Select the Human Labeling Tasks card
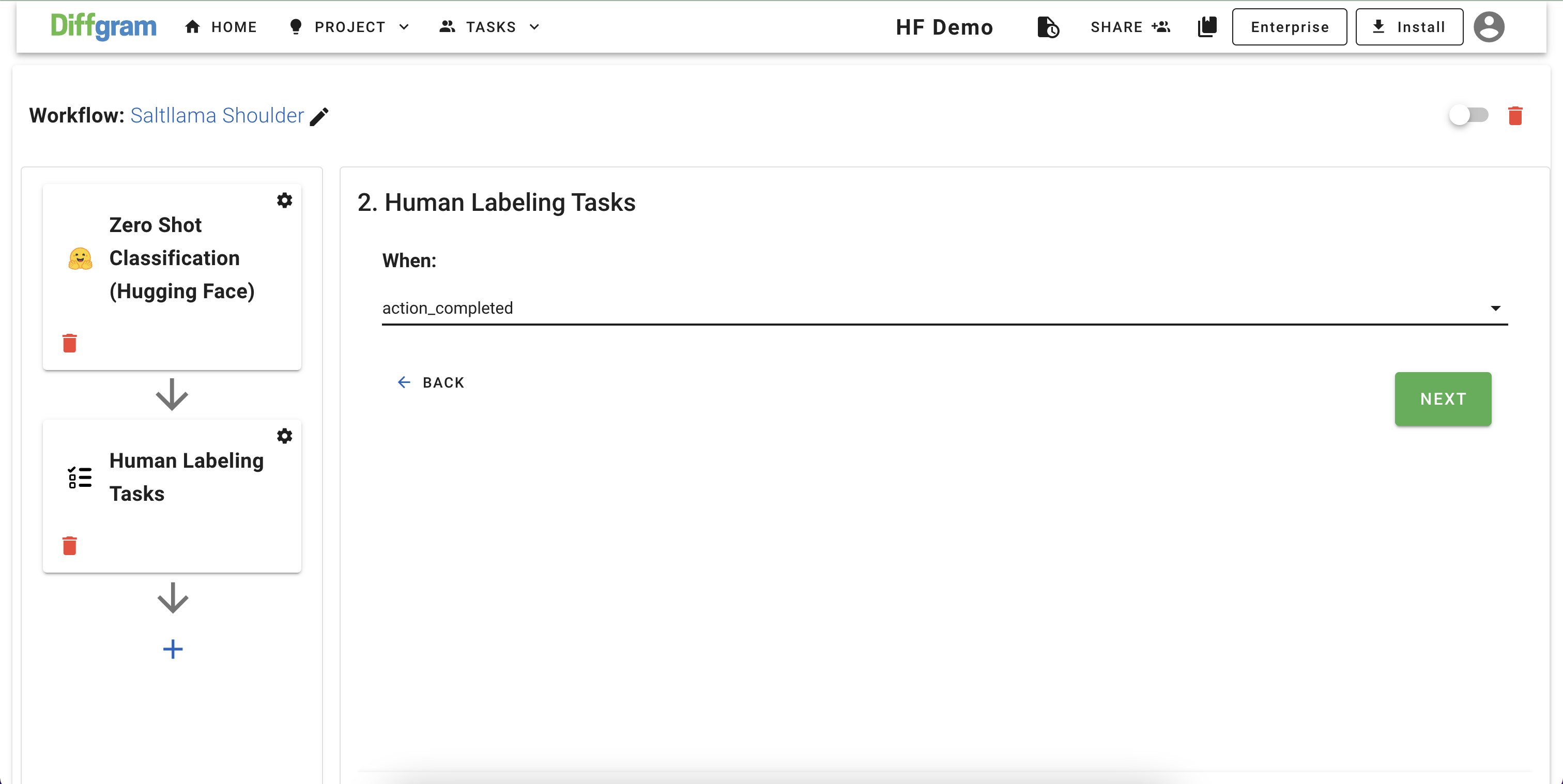This screenshot has width=1563, height=784. tap(172, 478)
